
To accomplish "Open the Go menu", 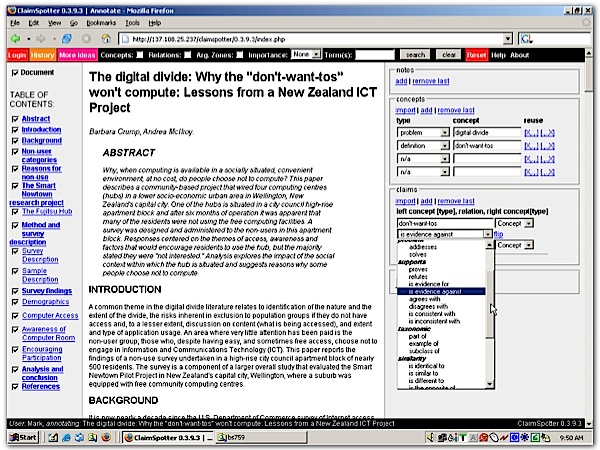I will click(x=73, y=23).
